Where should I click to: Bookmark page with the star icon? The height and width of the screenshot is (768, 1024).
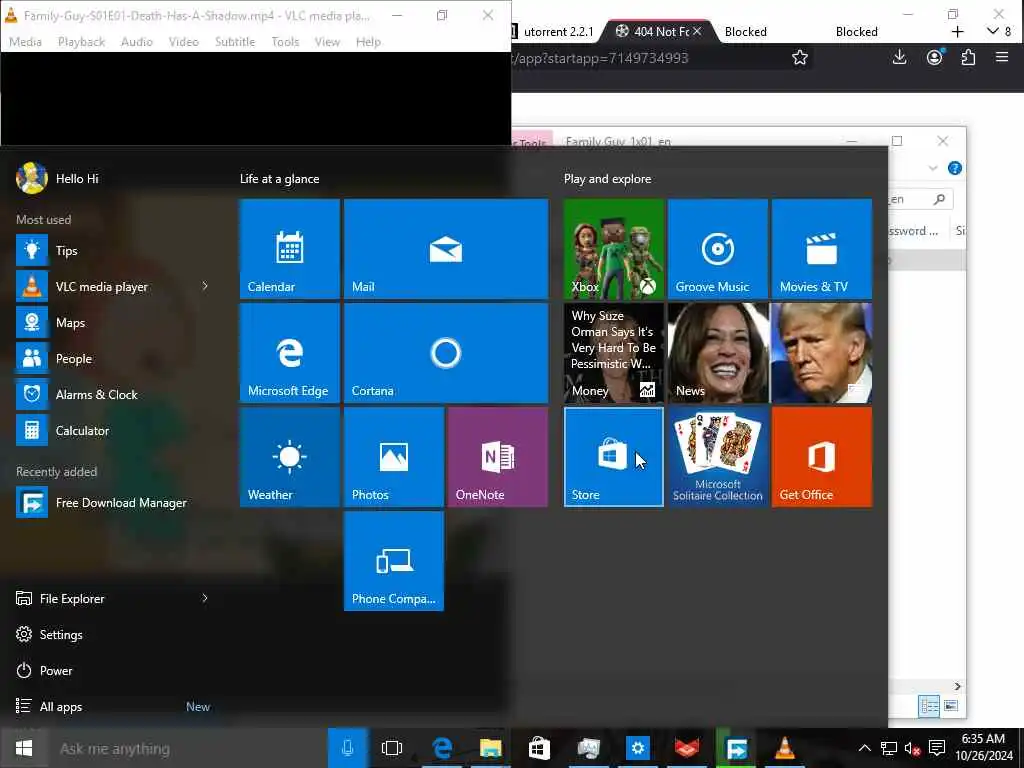tap(799, 58)
